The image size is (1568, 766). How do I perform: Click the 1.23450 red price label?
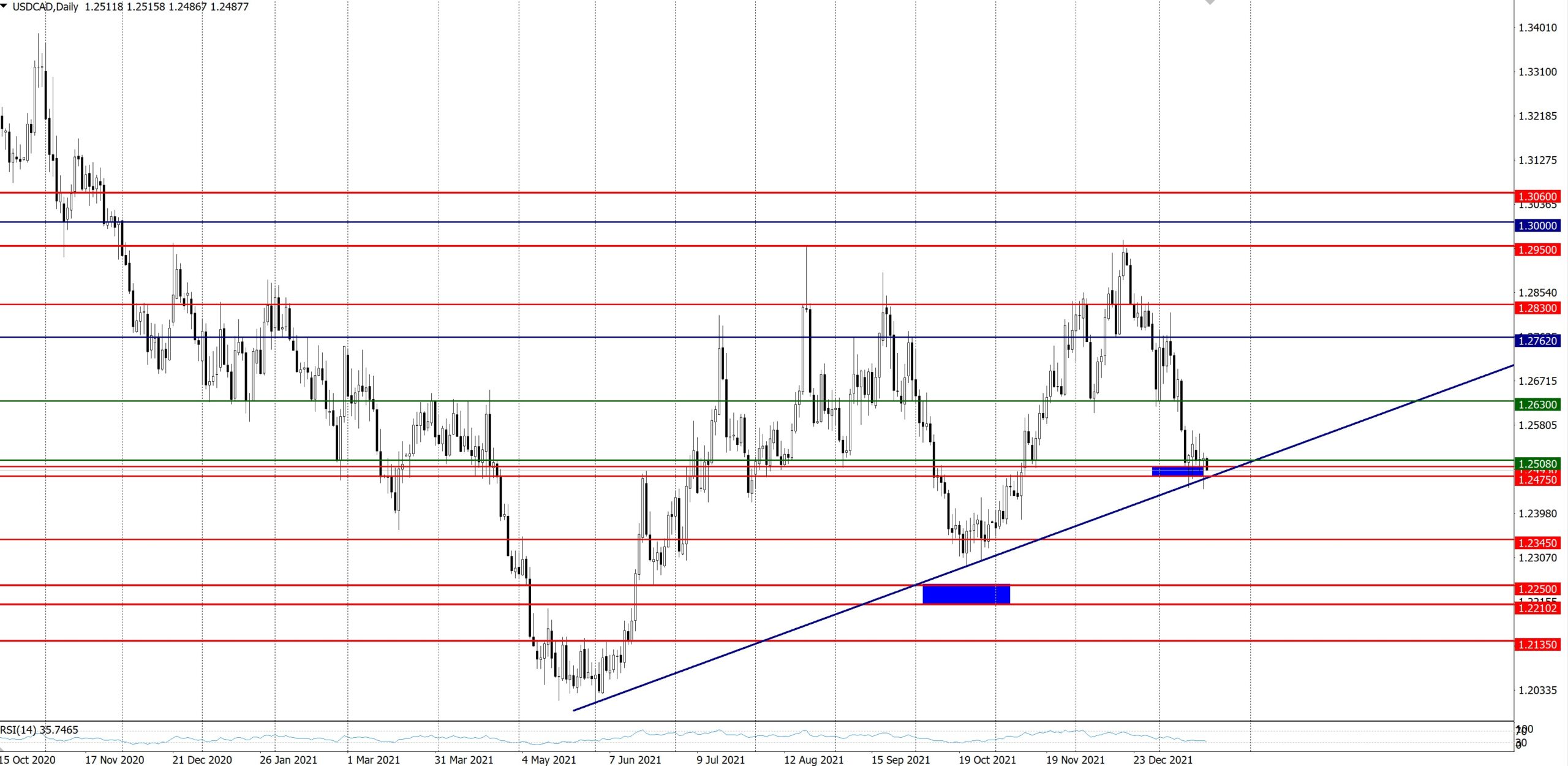pyautogui.click(x=1537, y=543)
